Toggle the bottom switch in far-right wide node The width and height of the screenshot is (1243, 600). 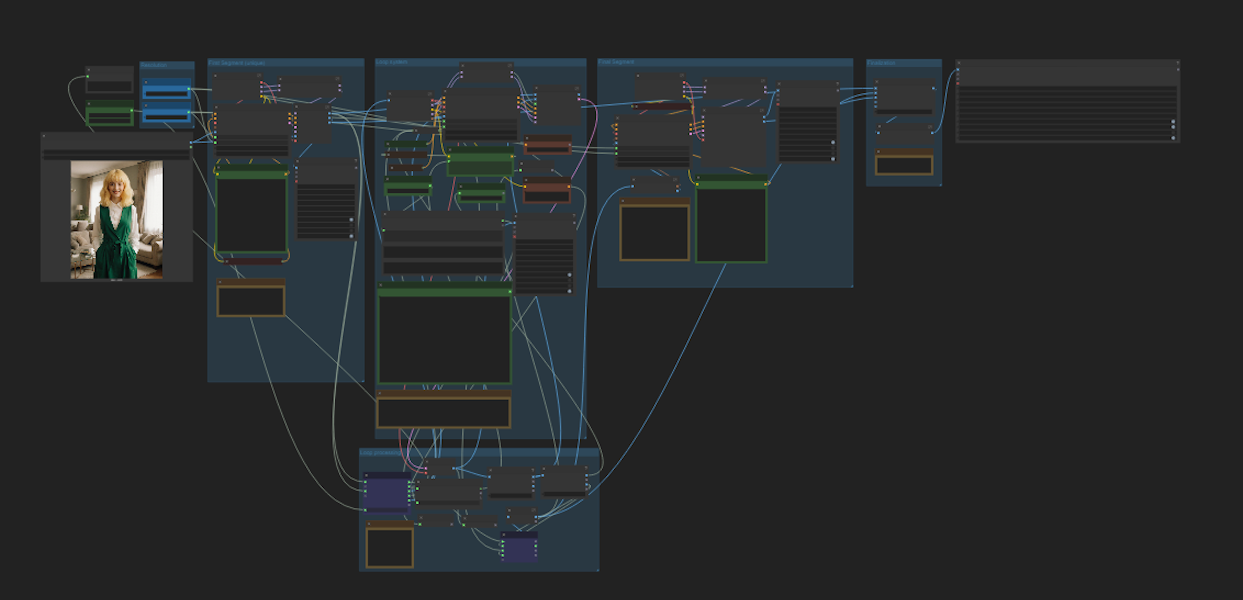[1172, 137]
